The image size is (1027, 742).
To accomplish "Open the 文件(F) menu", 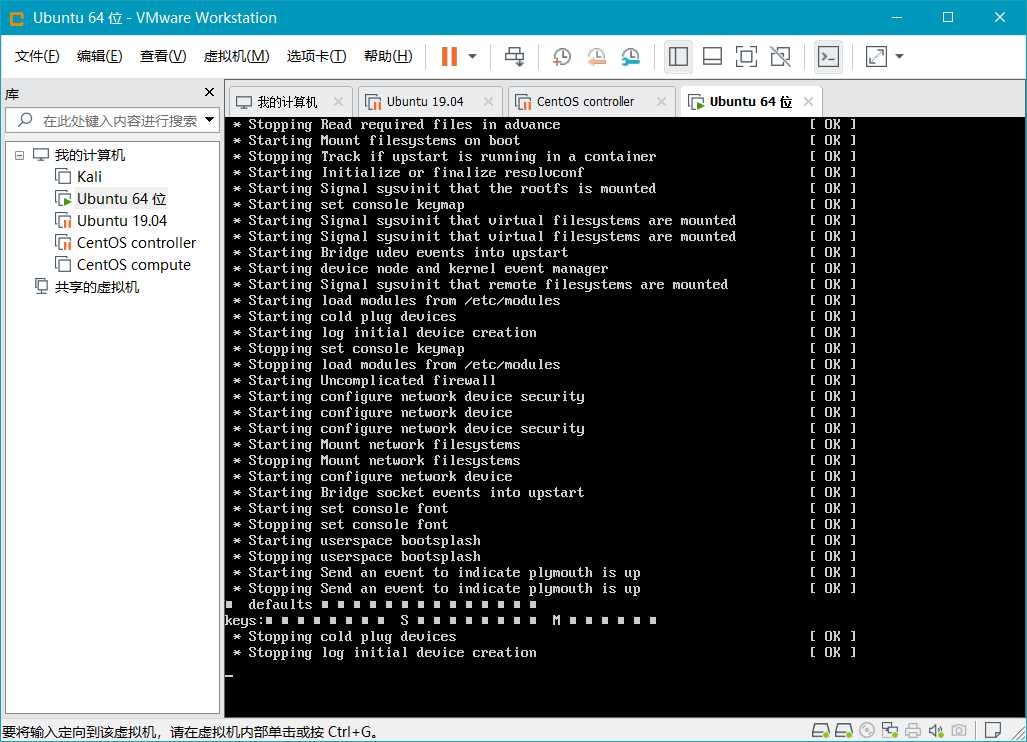I will 37,56.
